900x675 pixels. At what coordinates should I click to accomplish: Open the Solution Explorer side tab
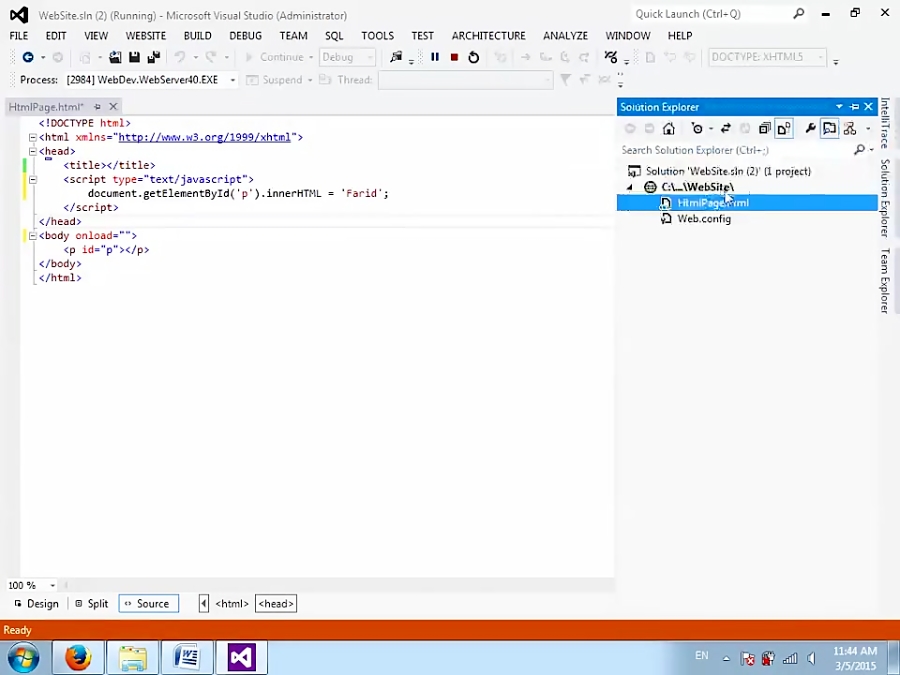click(885, 198)
